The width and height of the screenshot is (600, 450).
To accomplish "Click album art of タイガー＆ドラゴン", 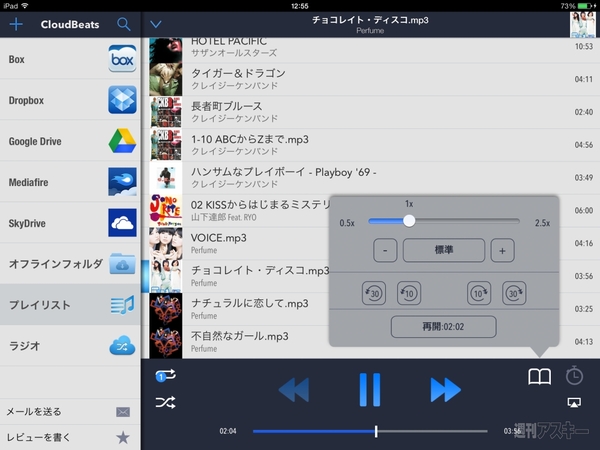I will 166,79.
